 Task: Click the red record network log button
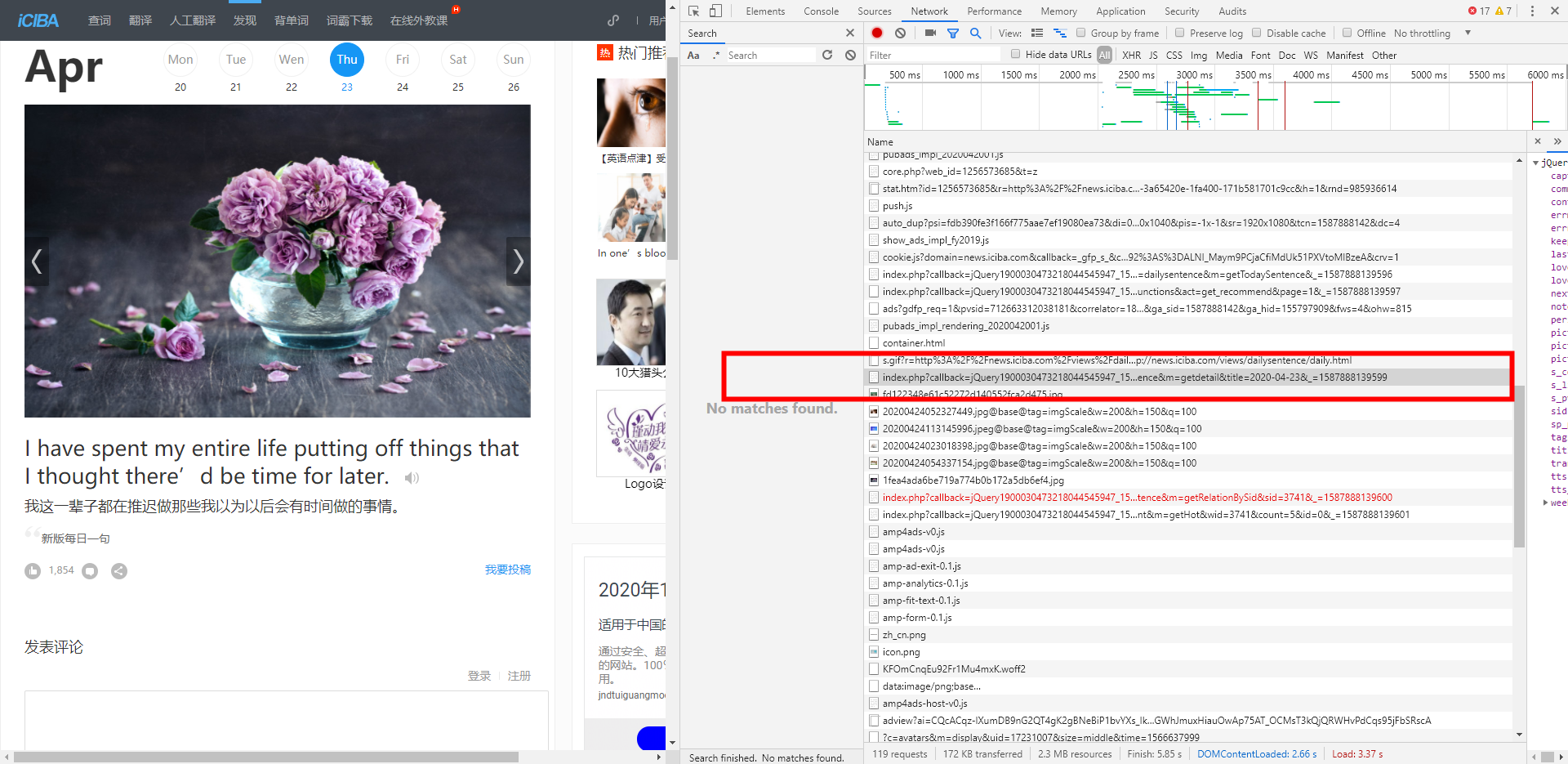click(x=877, y=33)
